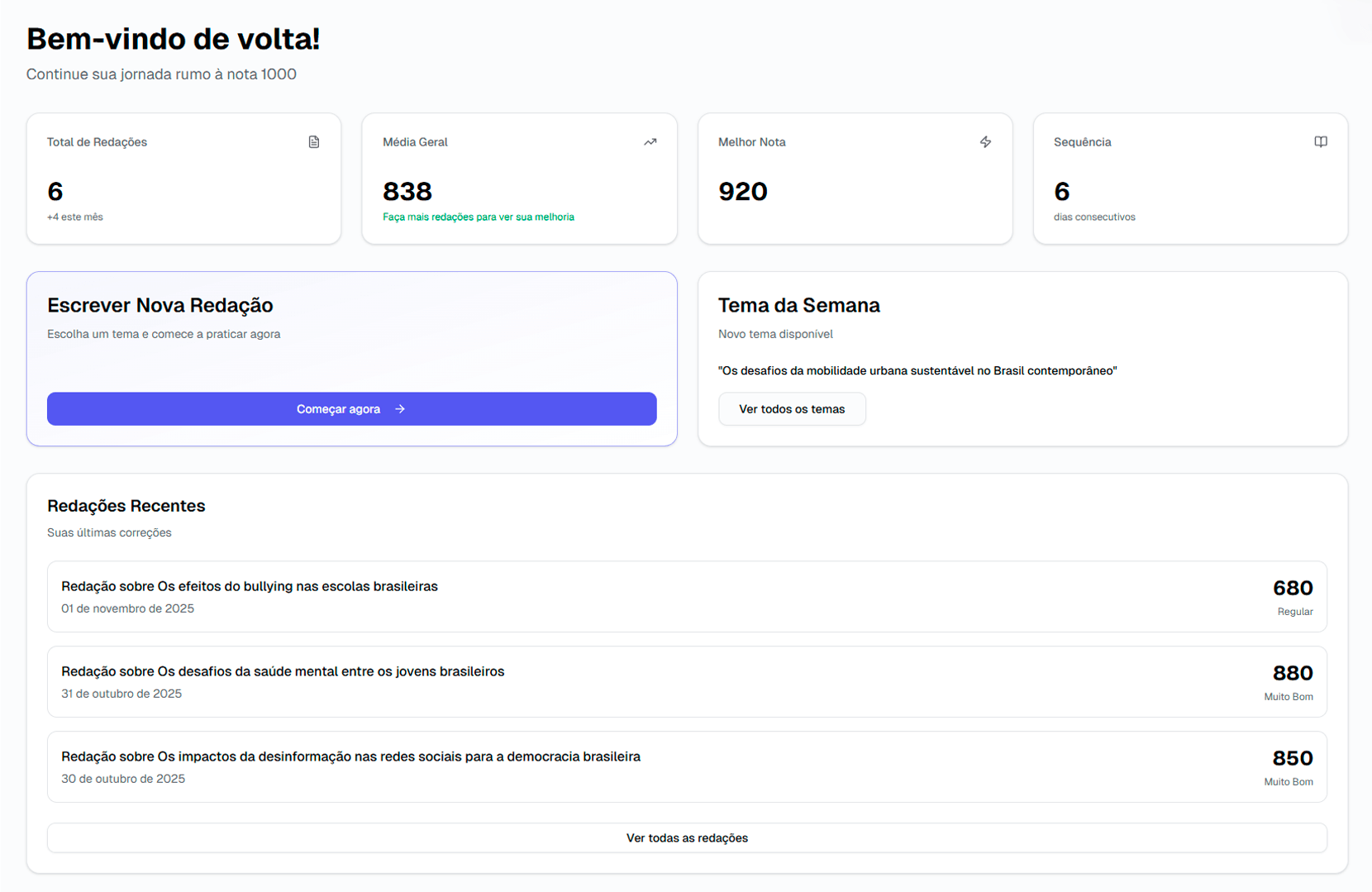Select the Média Geral value 838
Screen dimensions: 1372x892
click(x=407, y=192)
